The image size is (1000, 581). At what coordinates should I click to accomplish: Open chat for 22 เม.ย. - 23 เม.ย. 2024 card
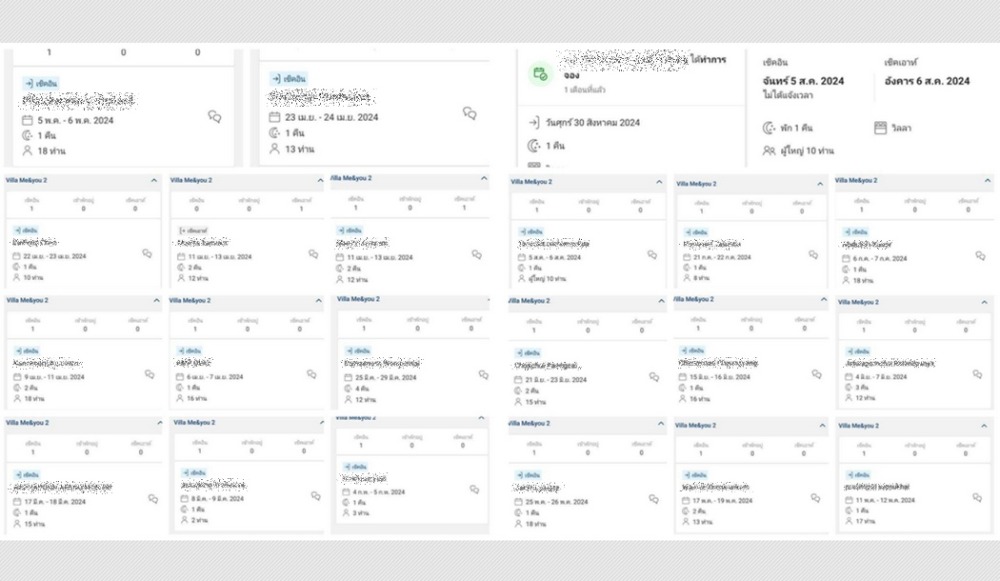147,254
